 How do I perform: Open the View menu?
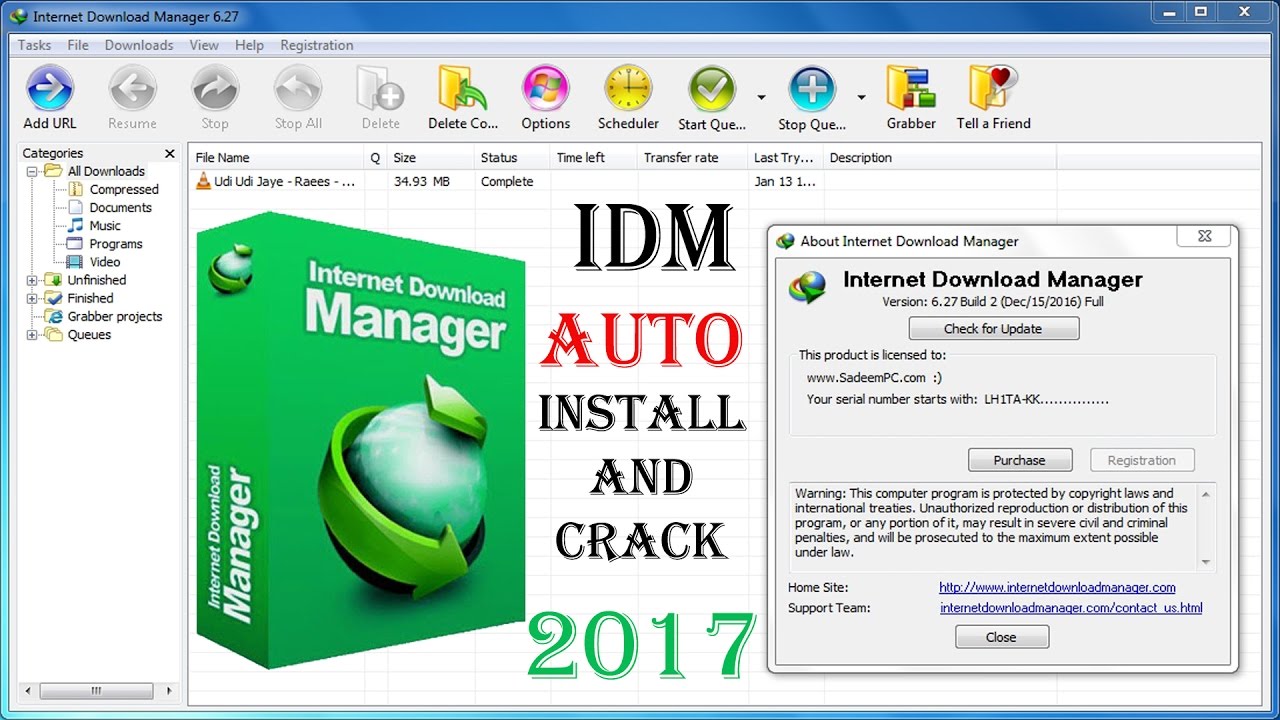204,45
